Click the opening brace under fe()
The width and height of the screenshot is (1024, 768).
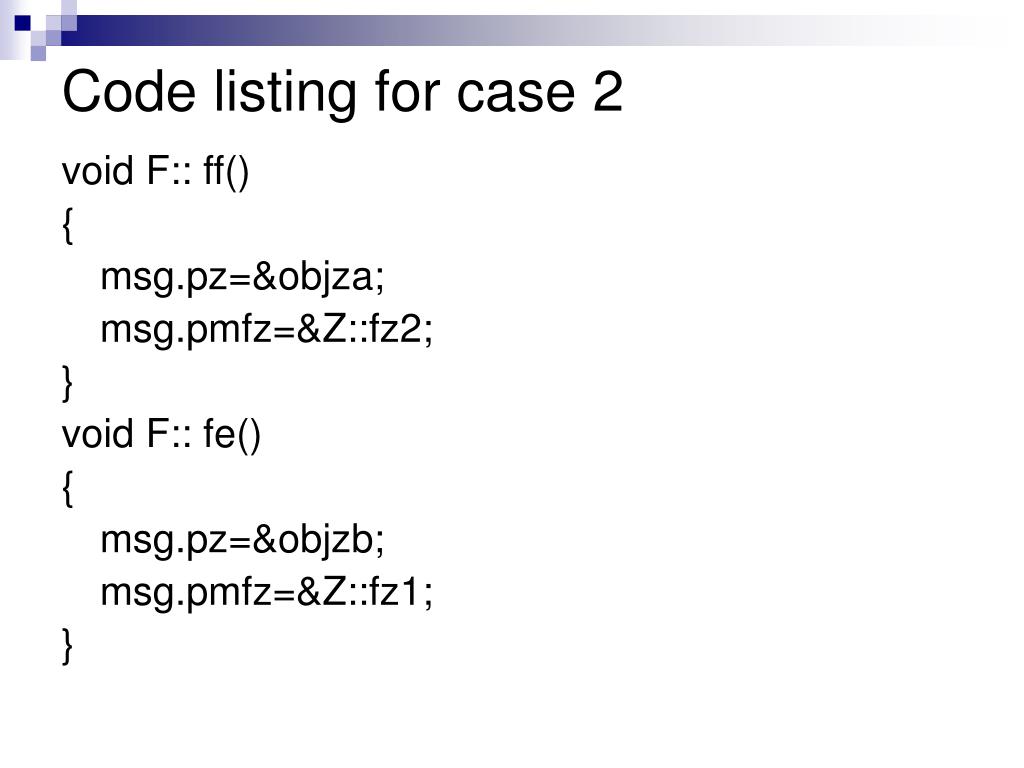click(x=67, y=488)
